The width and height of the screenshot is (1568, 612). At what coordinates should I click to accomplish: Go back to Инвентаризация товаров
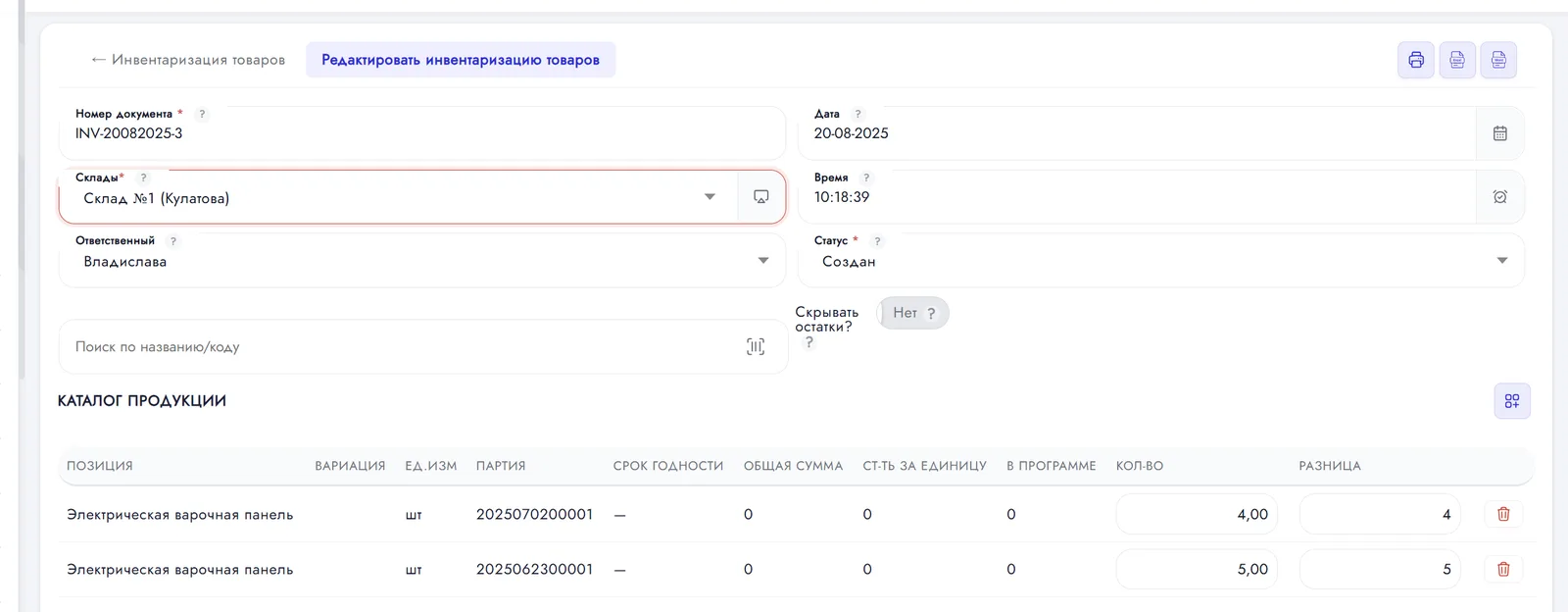[x=188, y=60]
